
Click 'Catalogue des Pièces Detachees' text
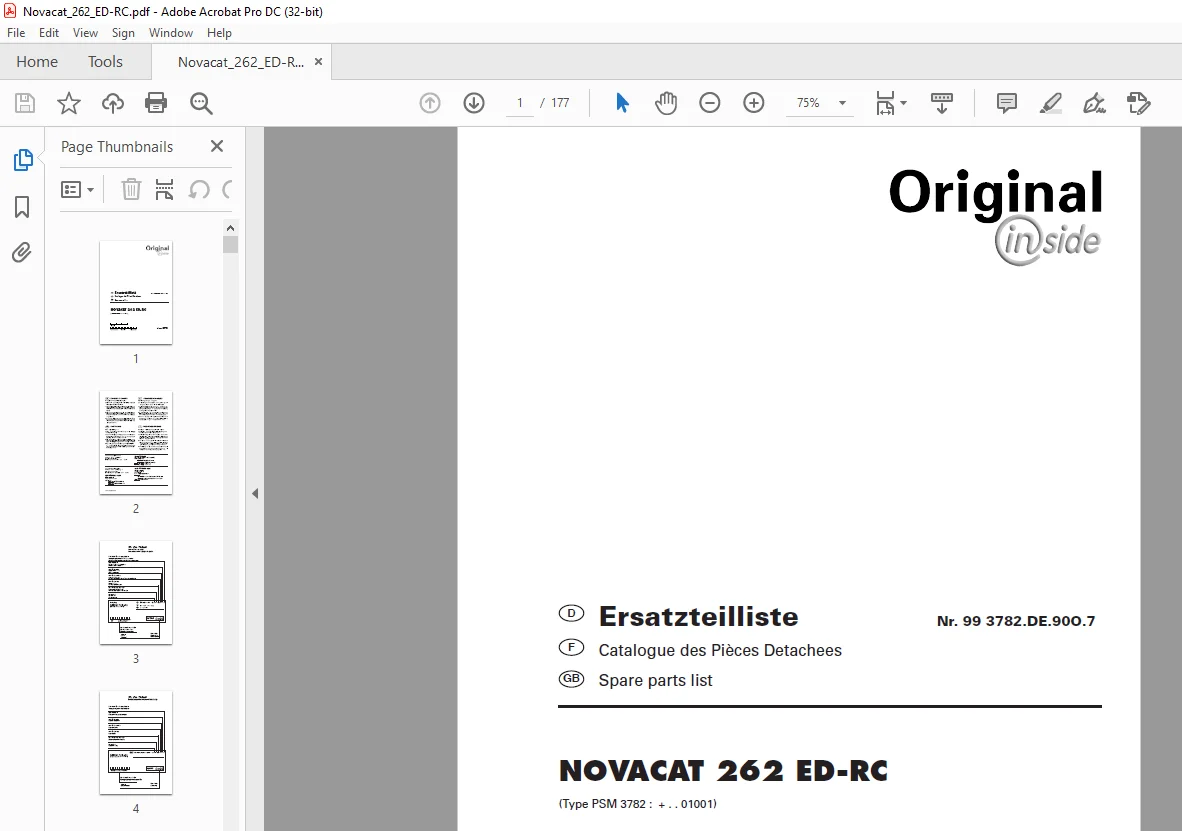[x=720, y=650]
